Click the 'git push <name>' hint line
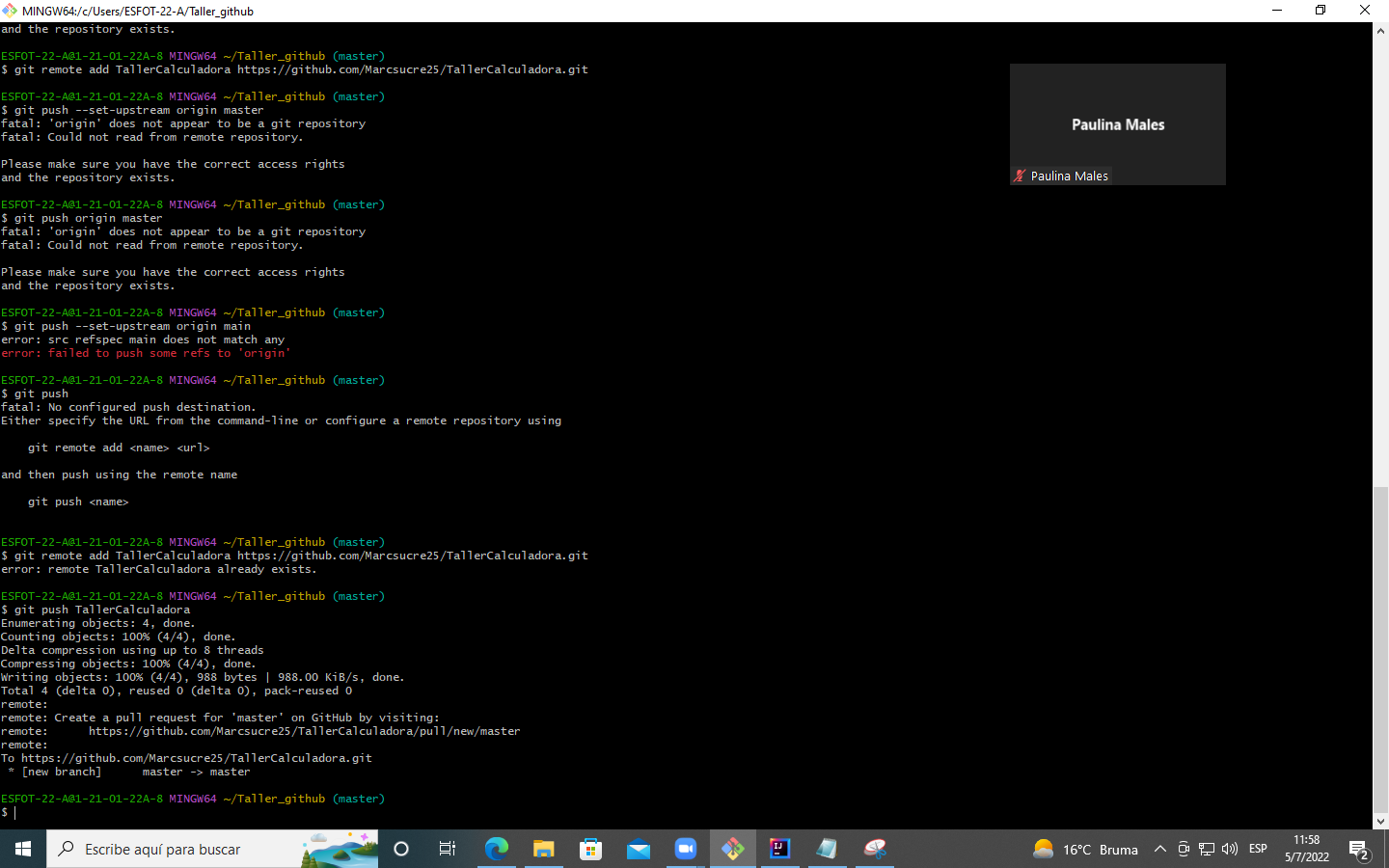 pyautogui.click(x=78, y=502)
